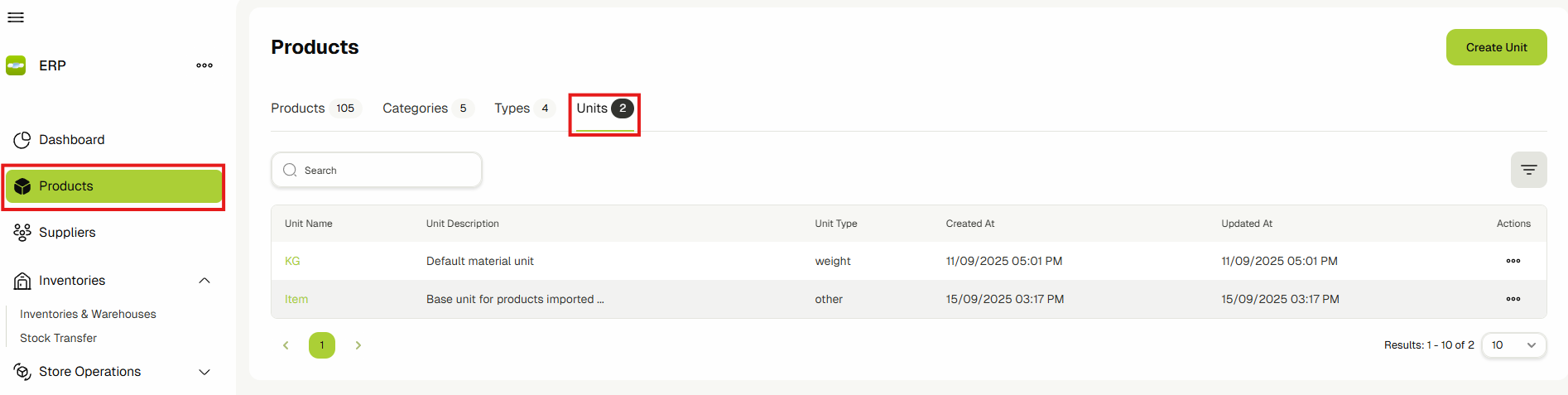This screenshot has width=1568, height=395.
Task: Collapse the Inventories section
Action: [x=204, y=281]
